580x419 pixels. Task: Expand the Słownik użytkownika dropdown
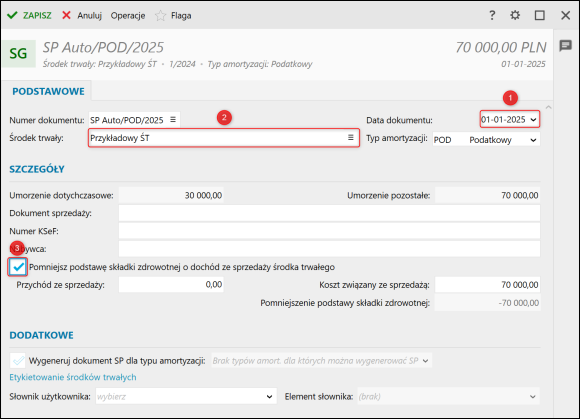coord(269,396)
